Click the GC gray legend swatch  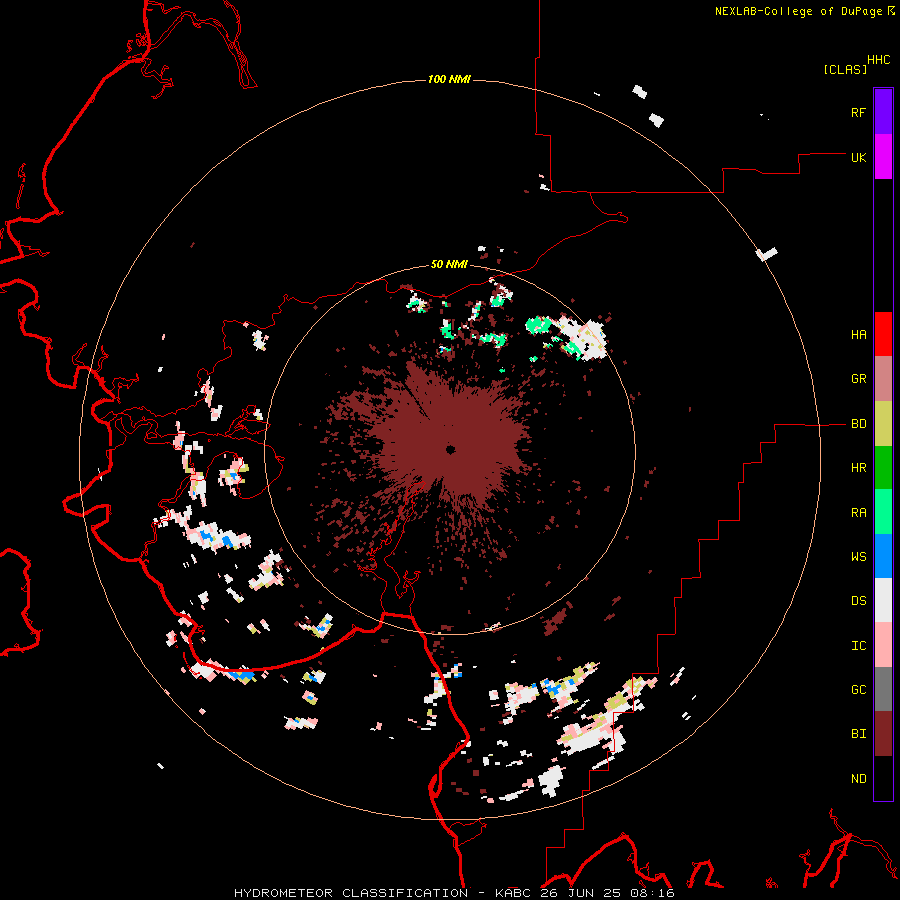coord(883,689)
